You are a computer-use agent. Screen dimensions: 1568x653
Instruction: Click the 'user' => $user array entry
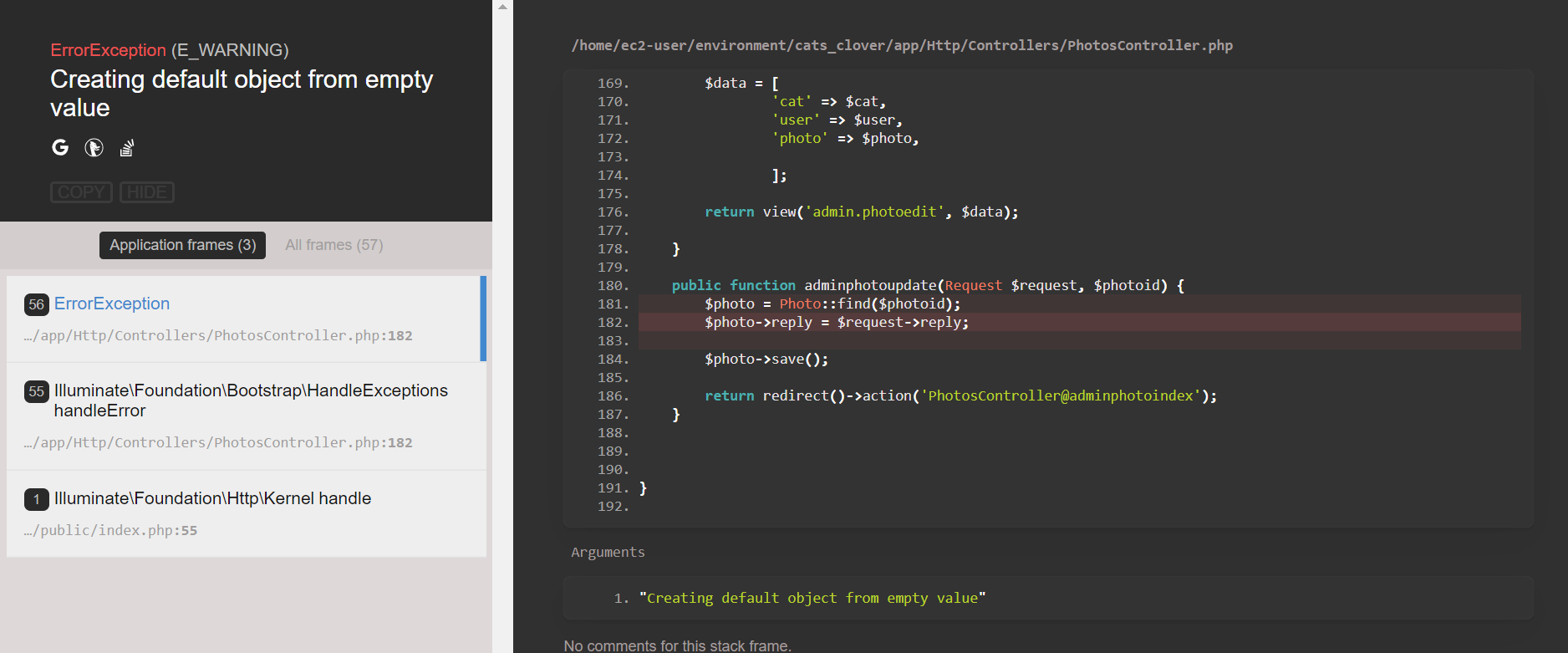[x=837, y=120]
